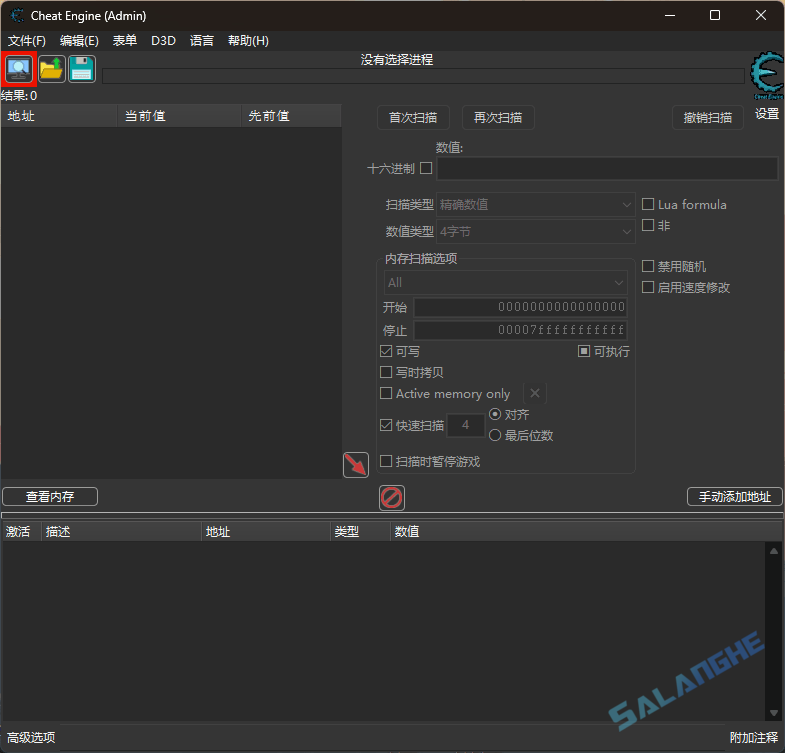
Task: Click the 手动添加地址 button
Action: click(x=734, y=497)
